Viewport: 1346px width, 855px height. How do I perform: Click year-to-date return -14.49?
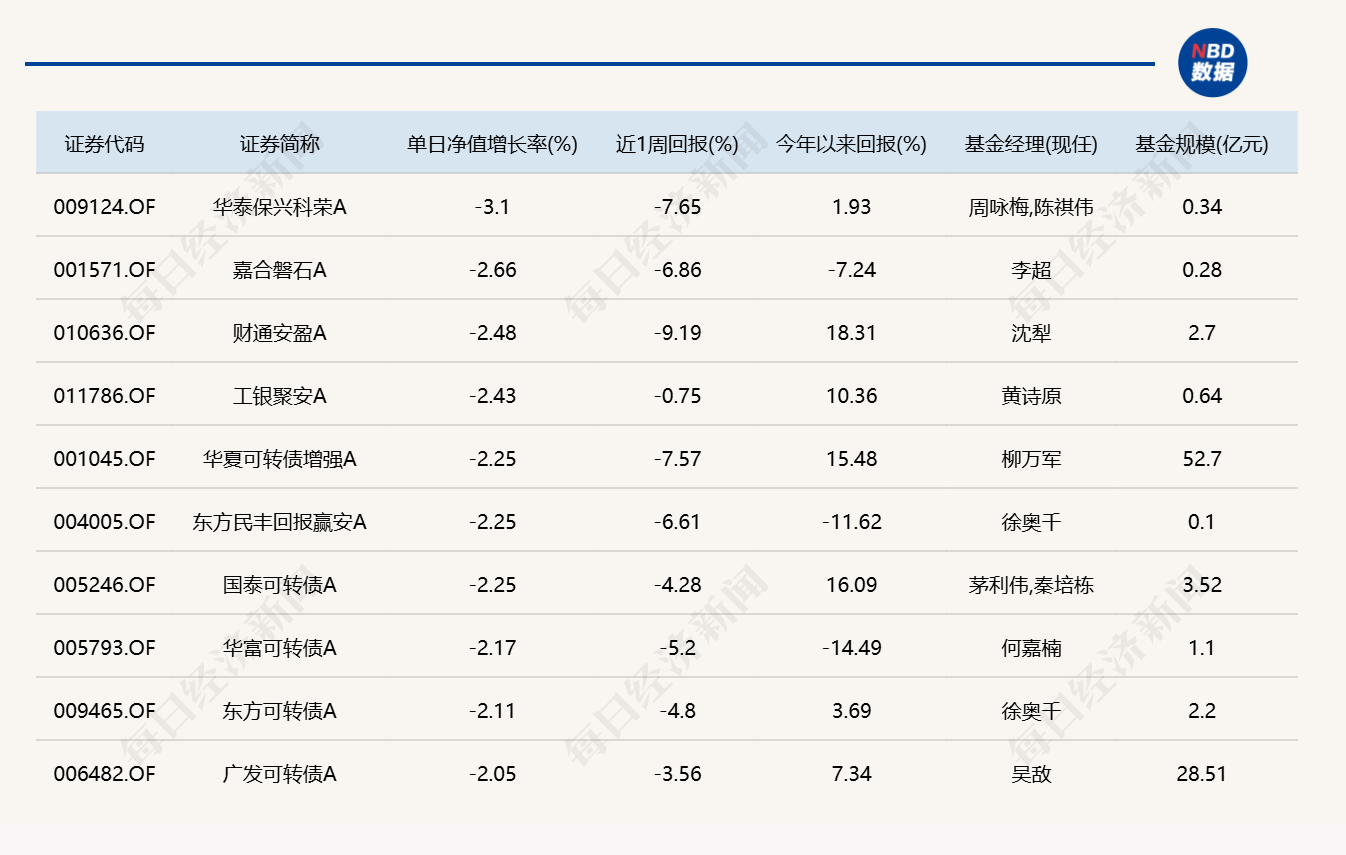coord(852,648)
